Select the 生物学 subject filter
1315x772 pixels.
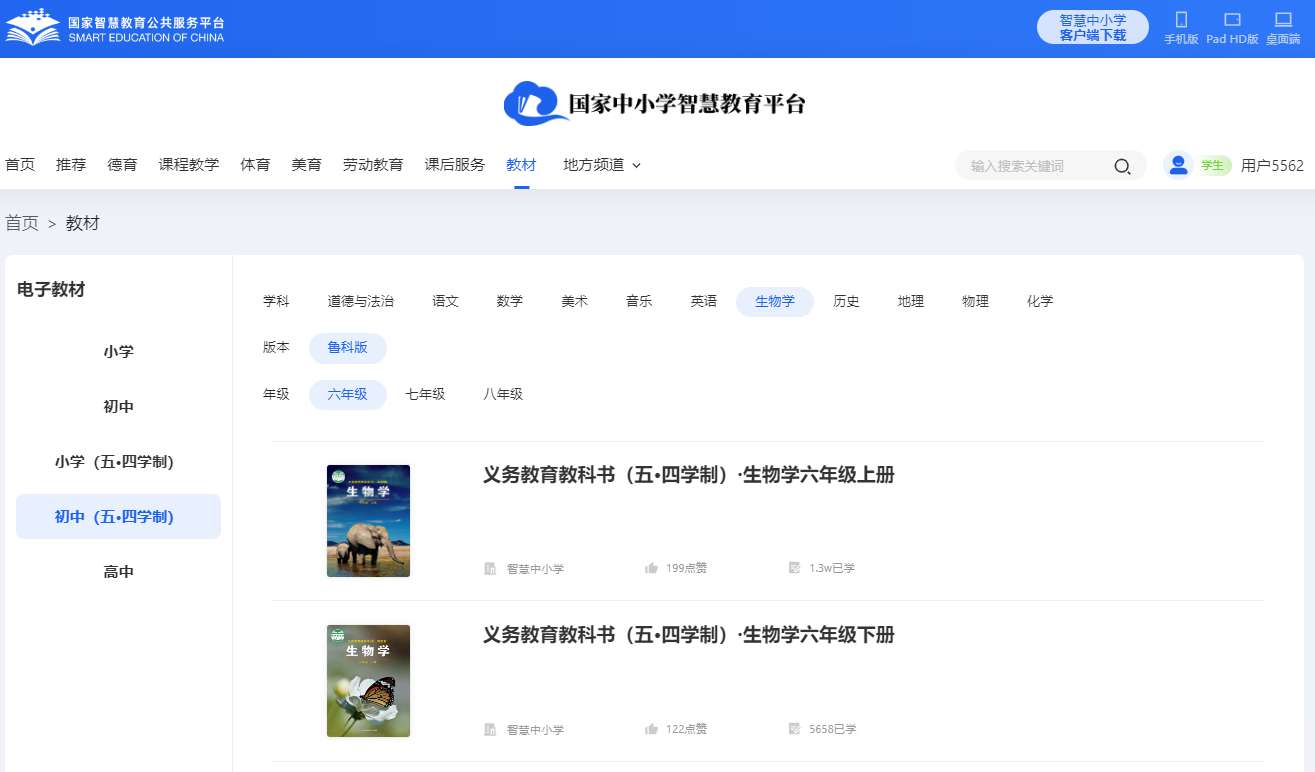pos(775,301)
